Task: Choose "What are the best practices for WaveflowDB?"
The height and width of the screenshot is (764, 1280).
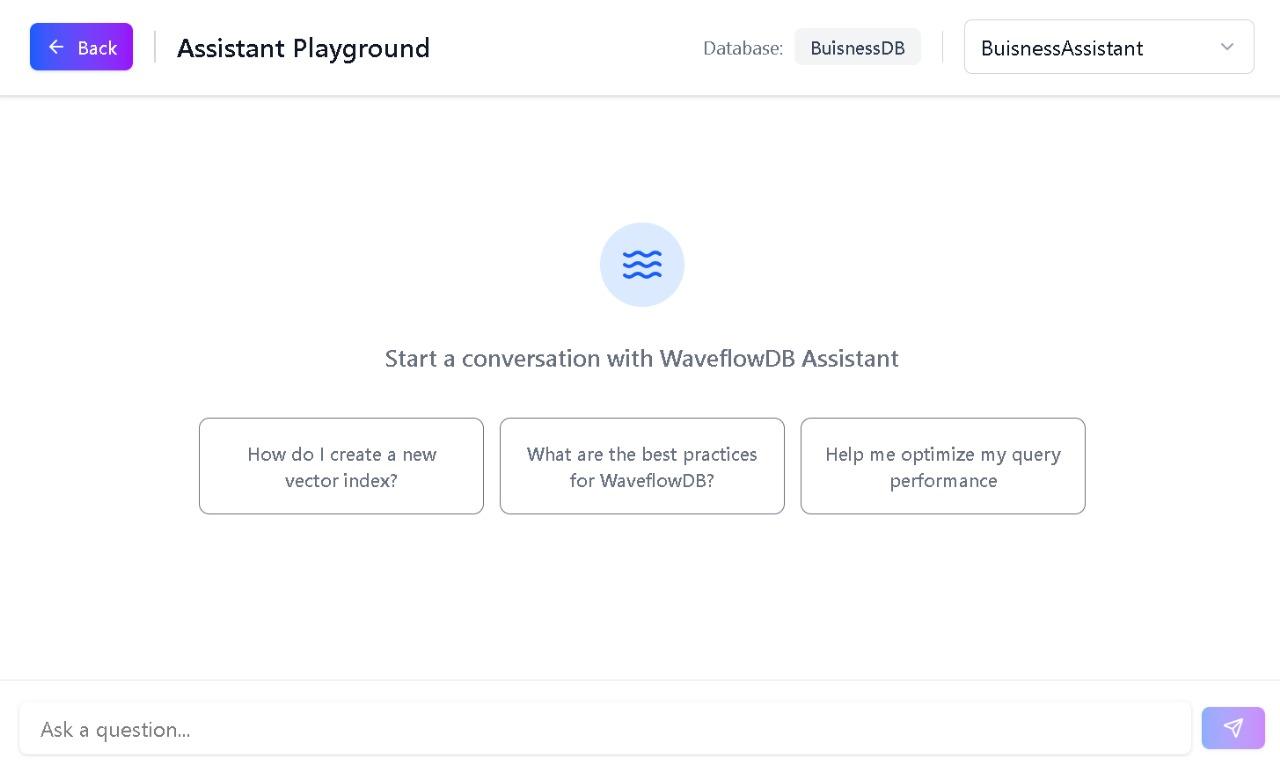Action: tap(642, 466)
